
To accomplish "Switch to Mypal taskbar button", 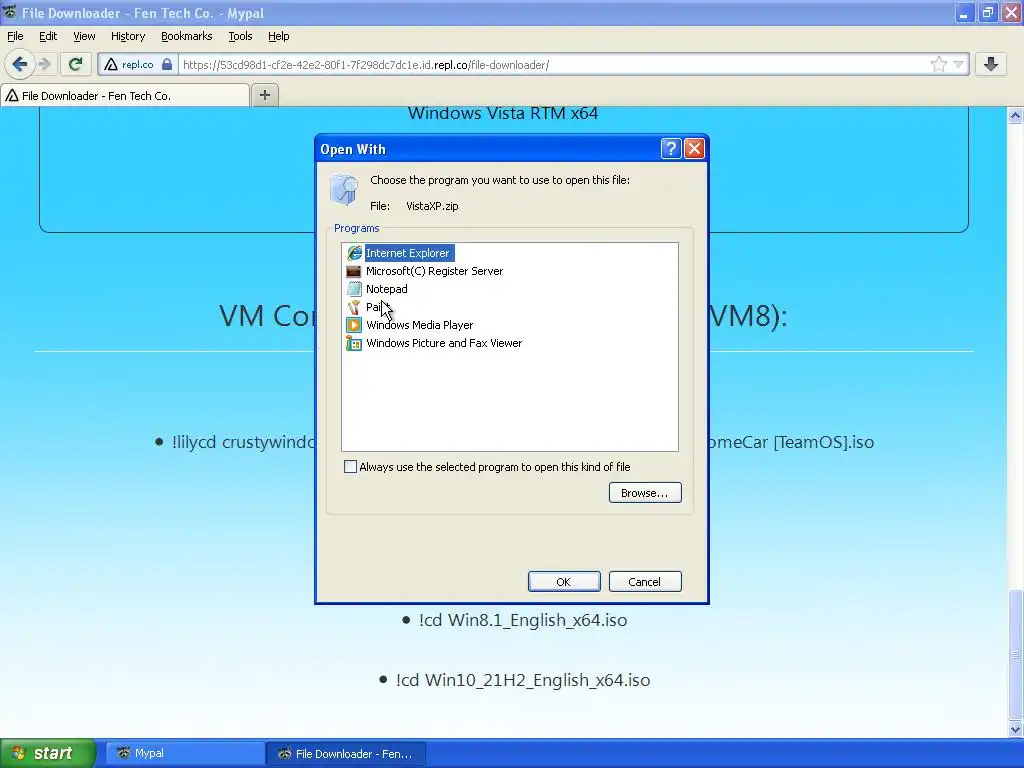I will [x=185, y=753].
